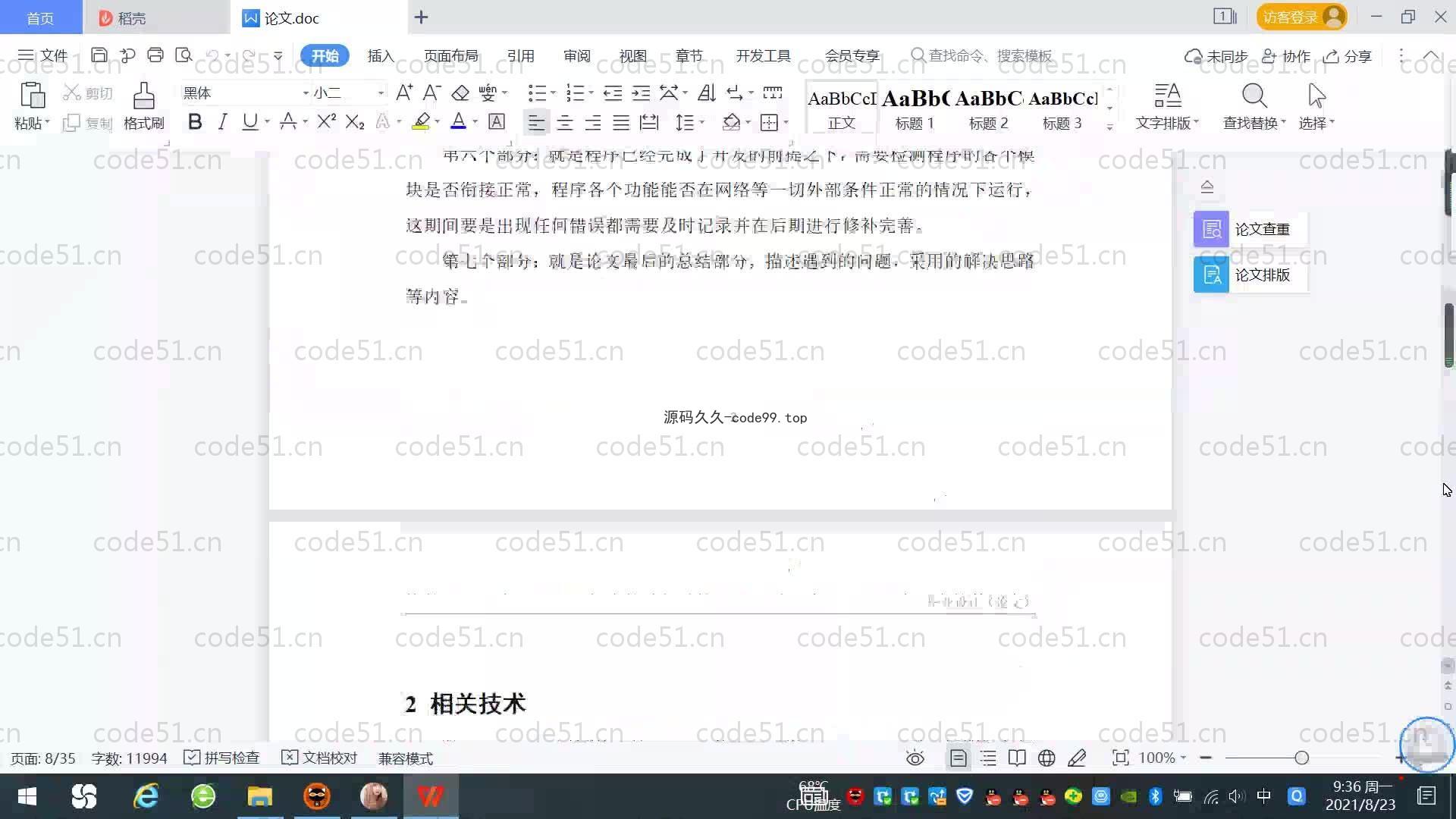
Task: Click the Print icon in quick access toolbar
Action: click(155, 55)
